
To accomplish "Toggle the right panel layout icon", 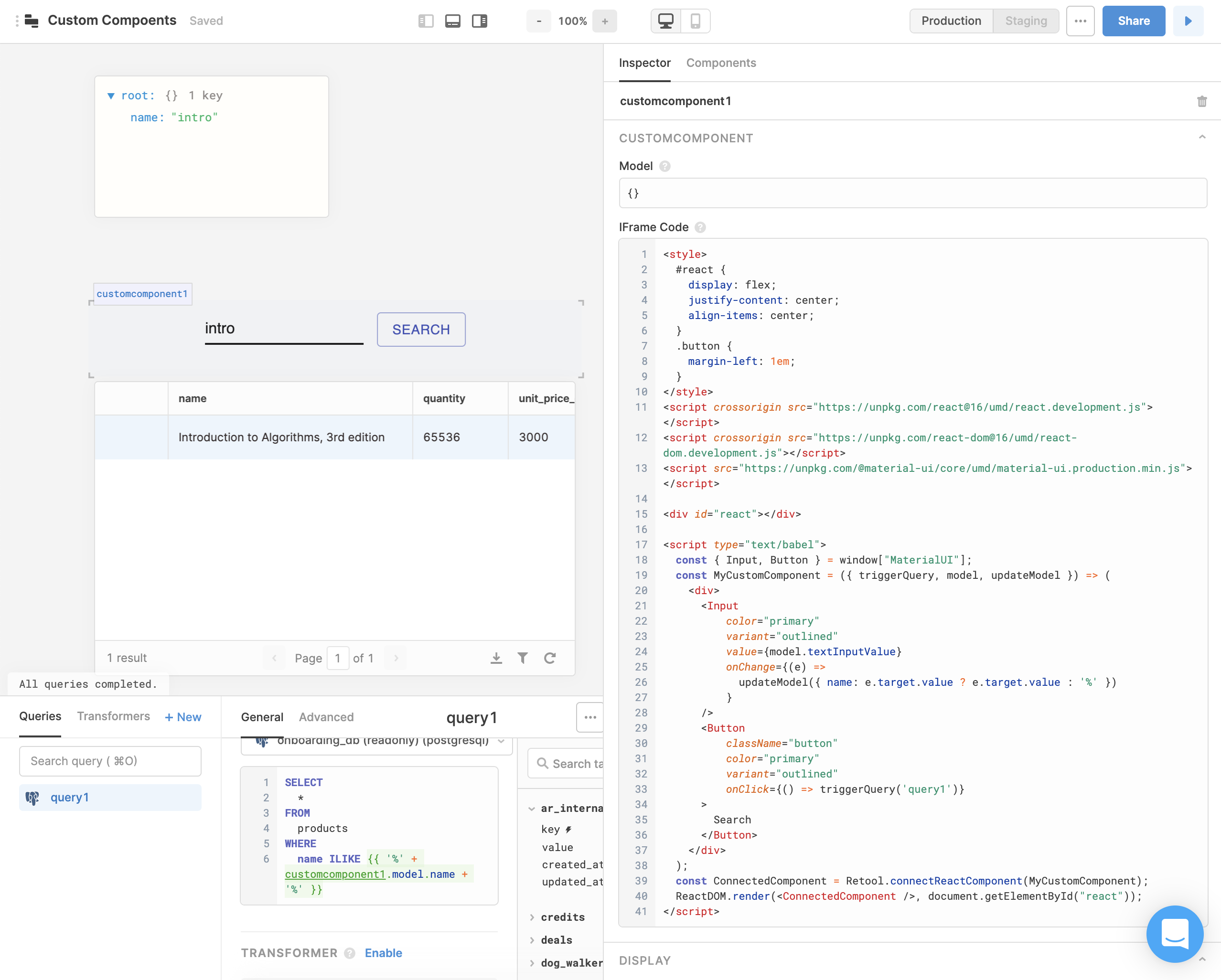I will tap(480, 21).
